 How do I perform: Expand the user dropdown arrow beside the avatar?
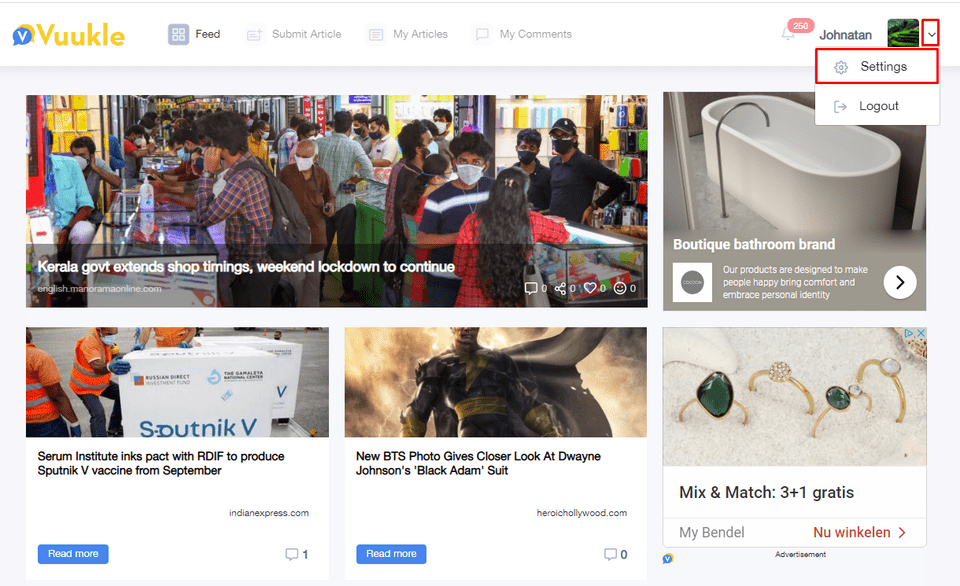(x=931, y=34)
